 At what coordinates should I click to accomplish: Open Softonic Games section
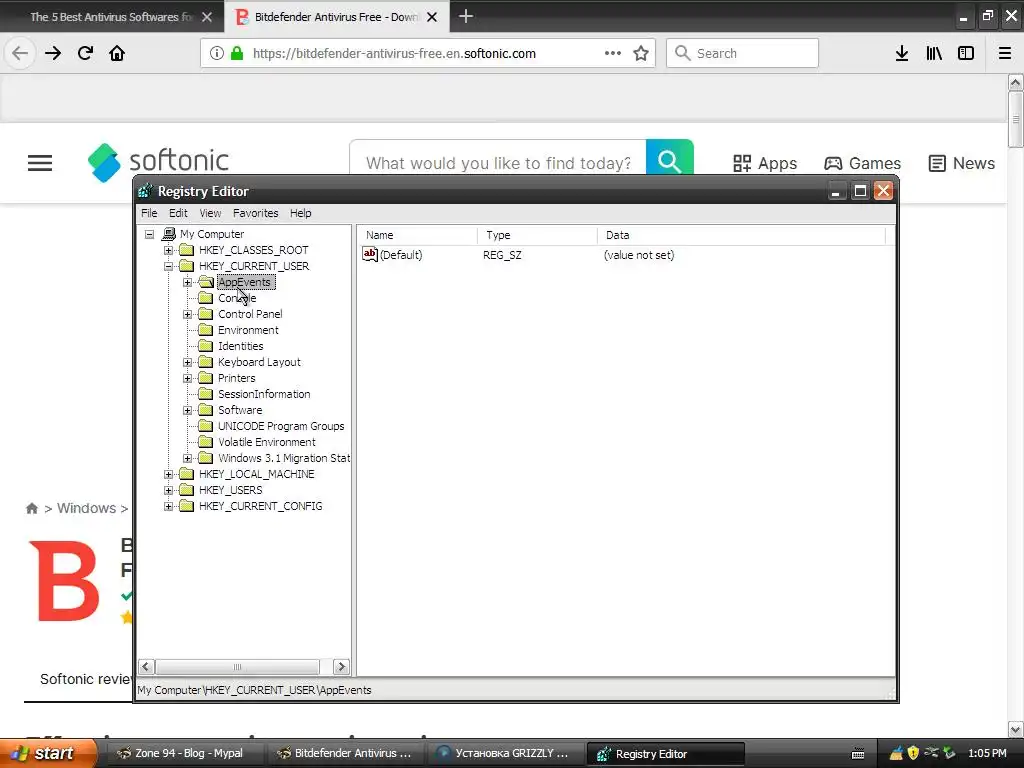pyautogui.click(x=862, y=163)
